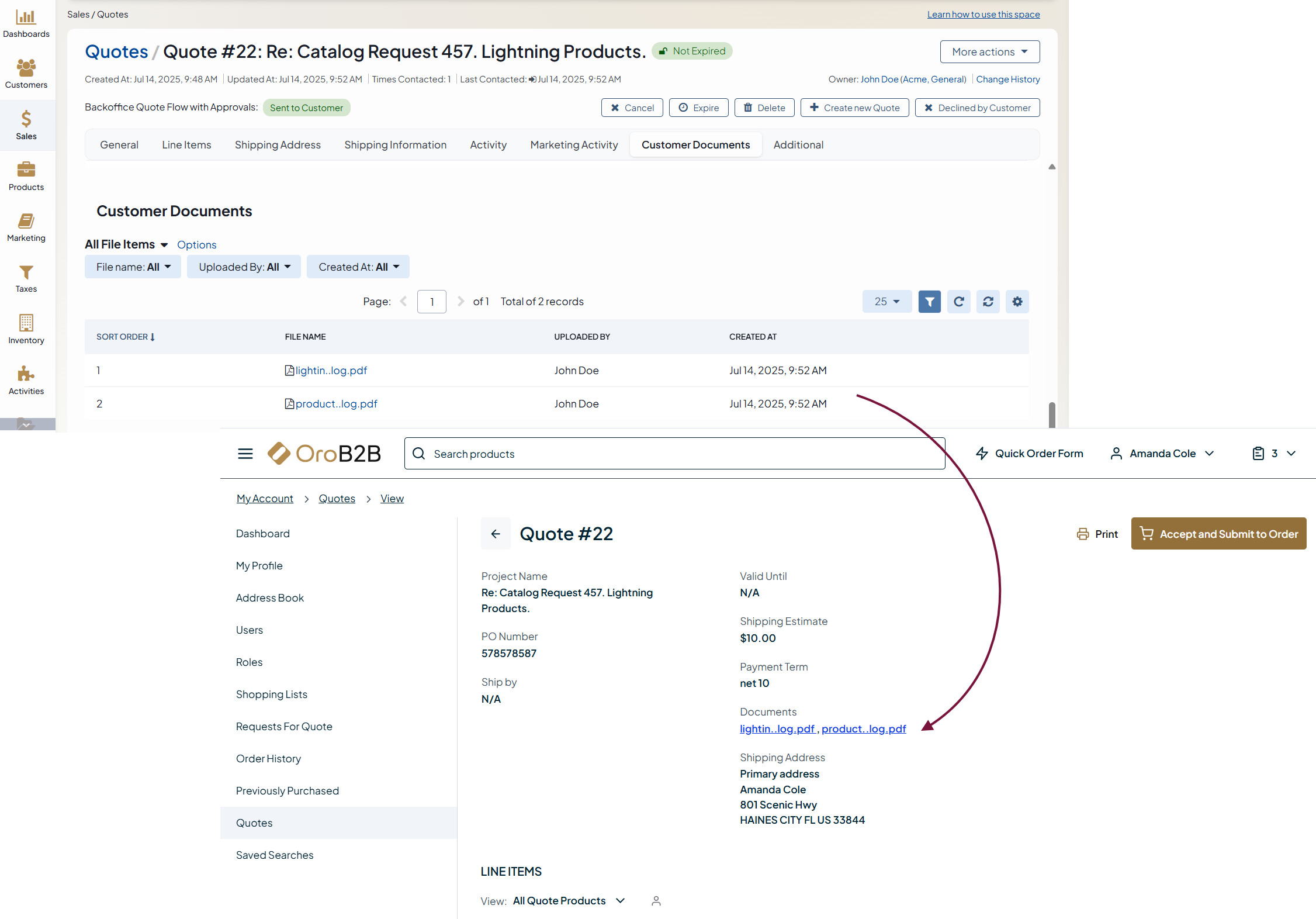Expand the More actions dropdown
The height and width of the screenshot is (919, 1316).
(989, 52)
